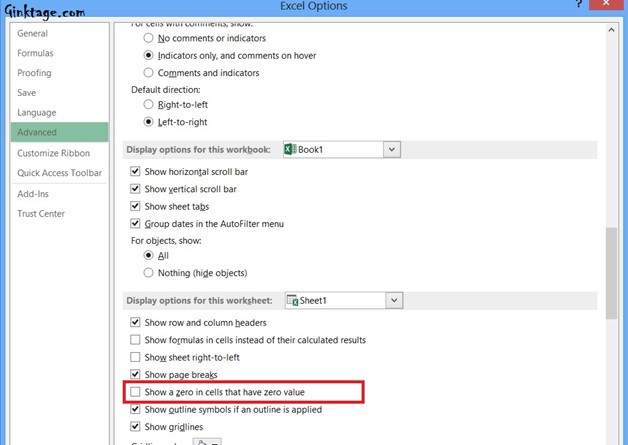Image resolution: width=628 pixels, height=445 pixels.
Task: Enable Show a zero in zero-value cells
Action: point(135,392)
